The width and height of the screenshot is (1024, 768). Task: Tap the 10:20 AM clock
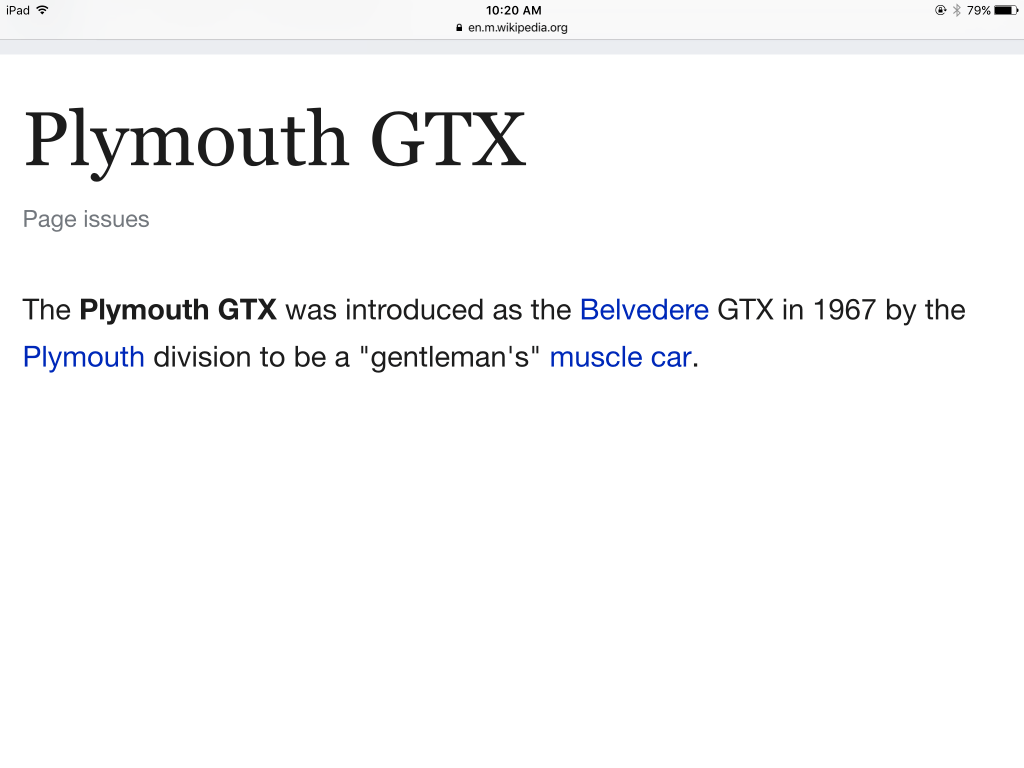click(x=513, y=10)
